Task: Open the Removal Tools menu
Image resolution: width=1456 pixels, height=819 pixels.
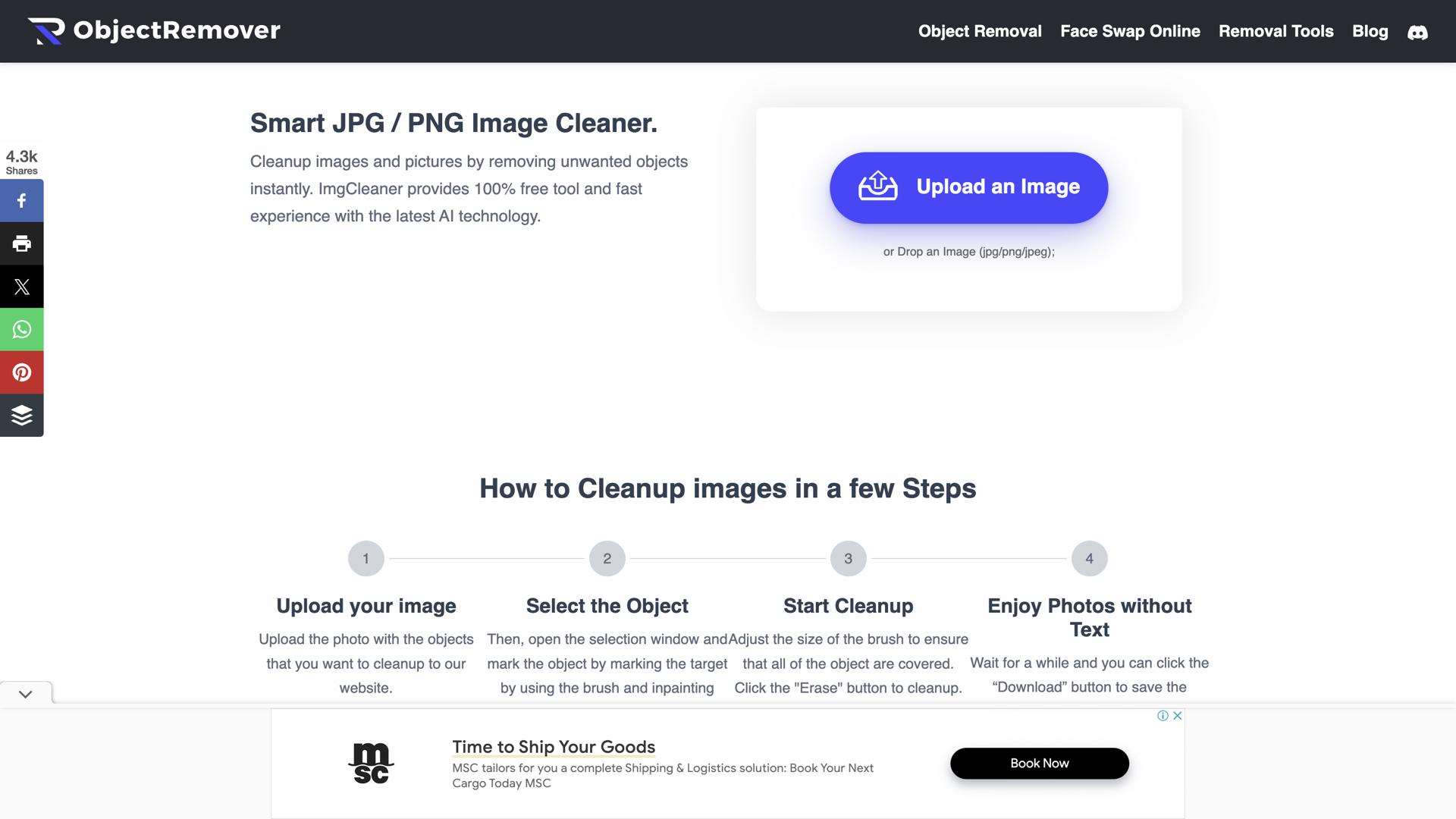Action: pos(1275,31)
